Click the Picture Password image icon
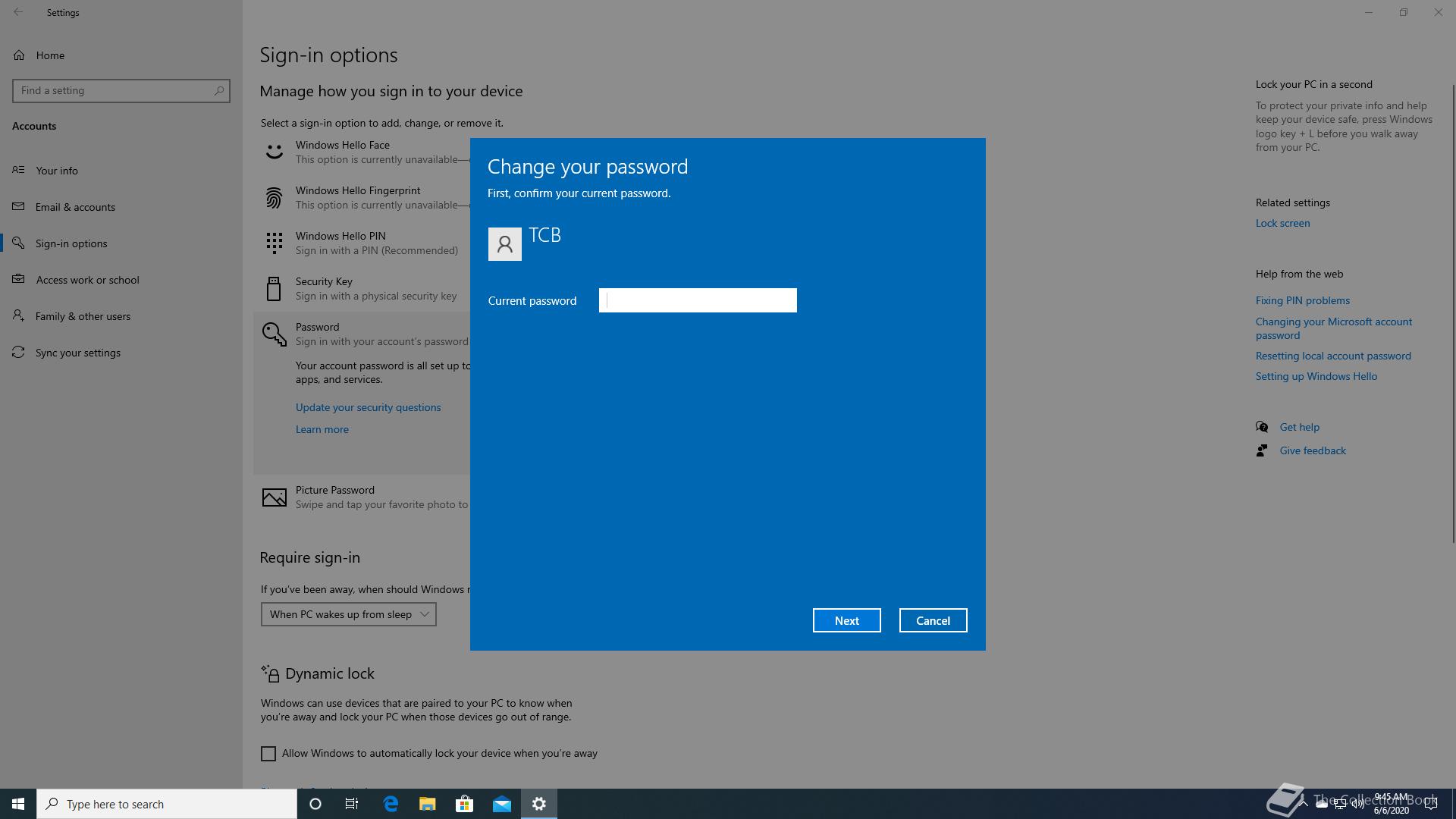 point(274,497)
